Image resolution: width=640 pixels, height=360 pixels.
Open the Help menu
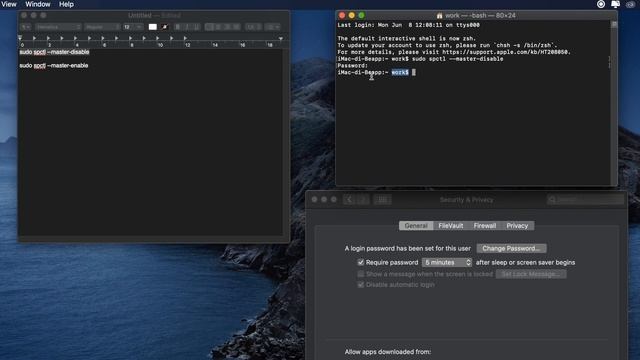[x=66, y=4]
